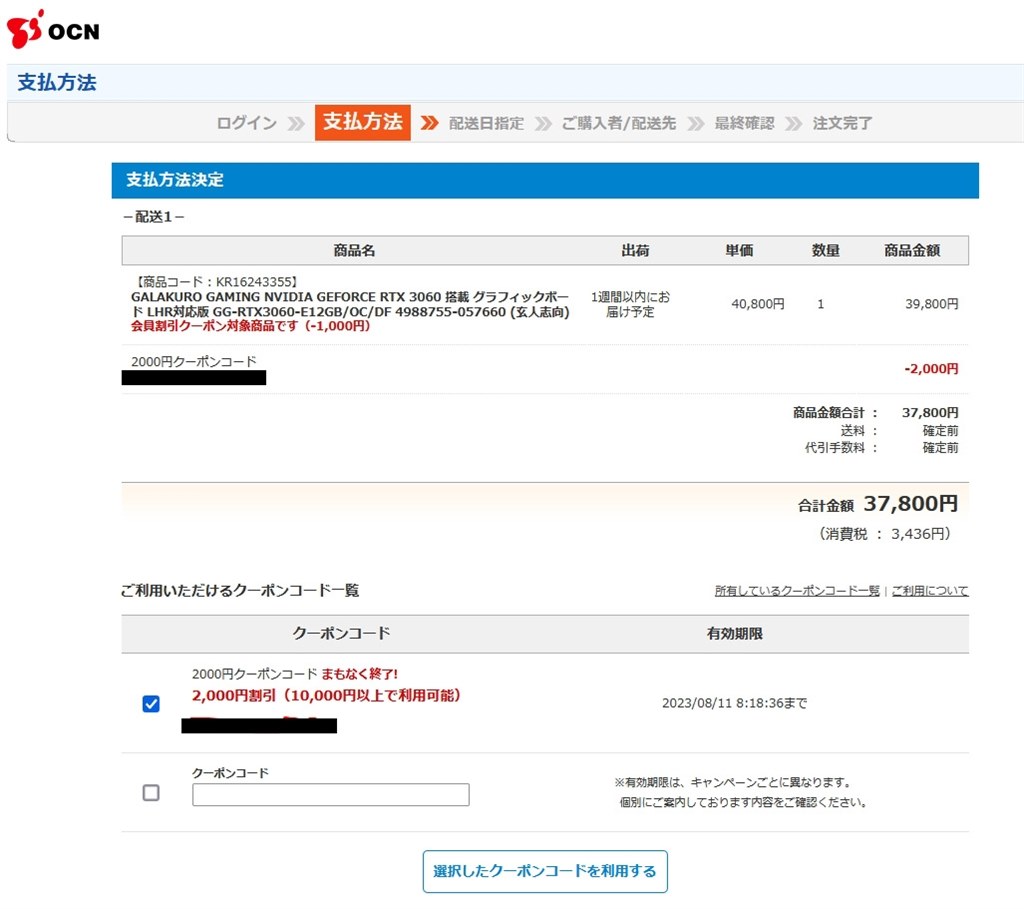Click the 消費税 3,436円 text
This screenshot has height=909, width=1024.
pyautogui.click(x=885, y=534)
